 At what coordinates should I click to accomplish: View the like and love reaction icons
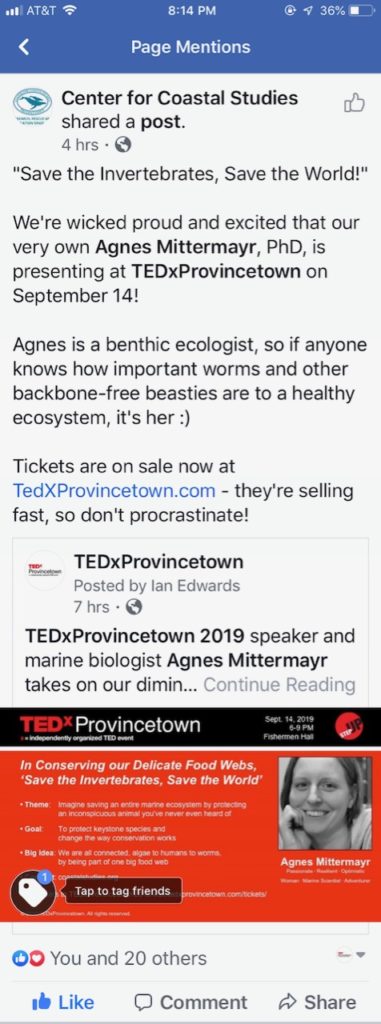pos(28,959)
